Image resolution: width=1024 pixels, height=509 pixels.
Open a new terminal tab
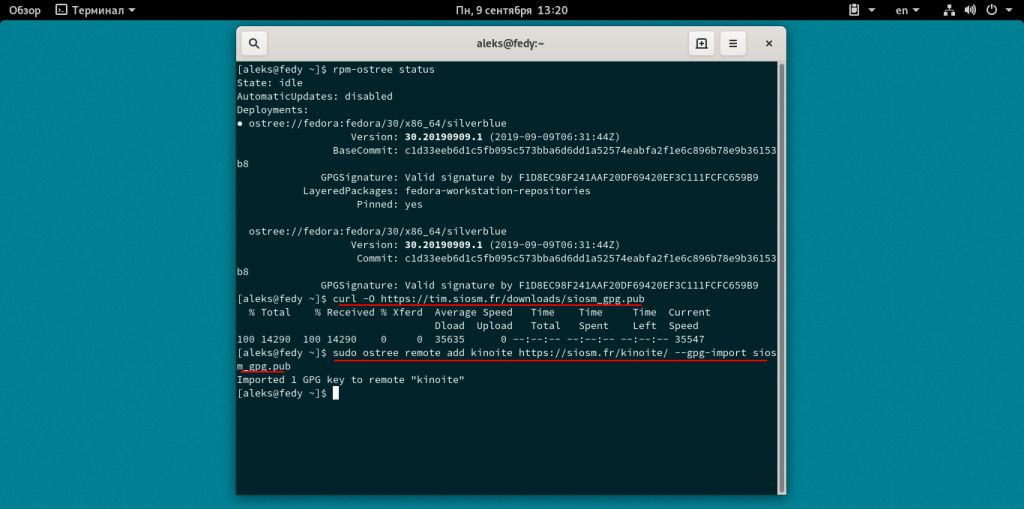[x=702, y=44]
